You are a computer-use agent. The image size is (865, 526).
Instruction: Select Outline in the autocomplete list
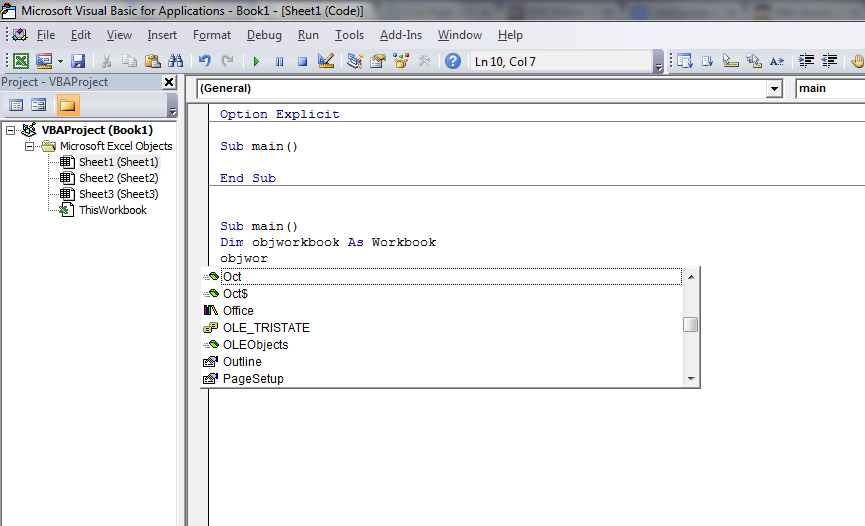tap(442, 362)
